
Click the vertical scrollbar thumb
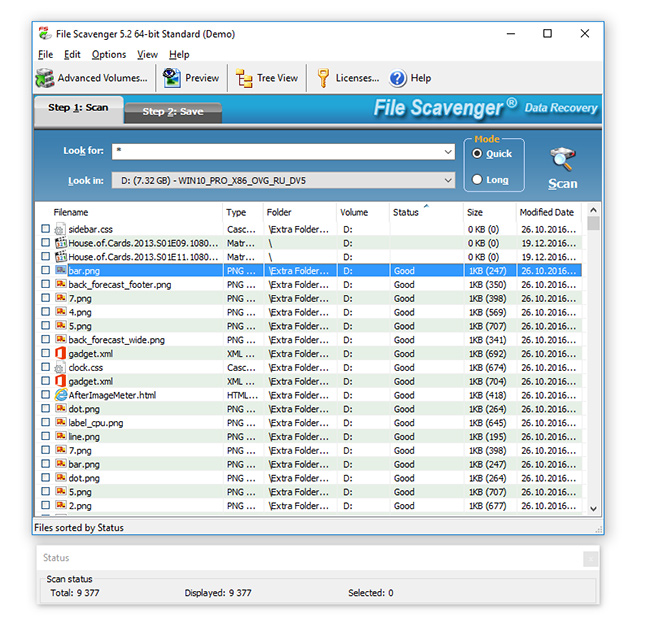(x=593, y=223)
